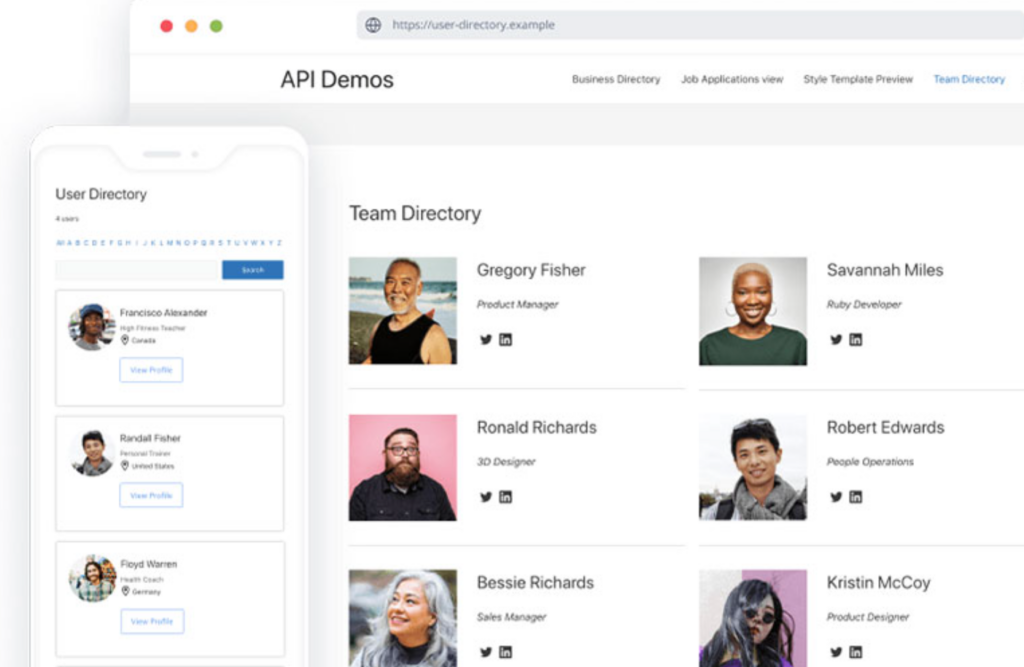Open Gregory Fisher's LinkedIn icon

[x=505, y=339]
